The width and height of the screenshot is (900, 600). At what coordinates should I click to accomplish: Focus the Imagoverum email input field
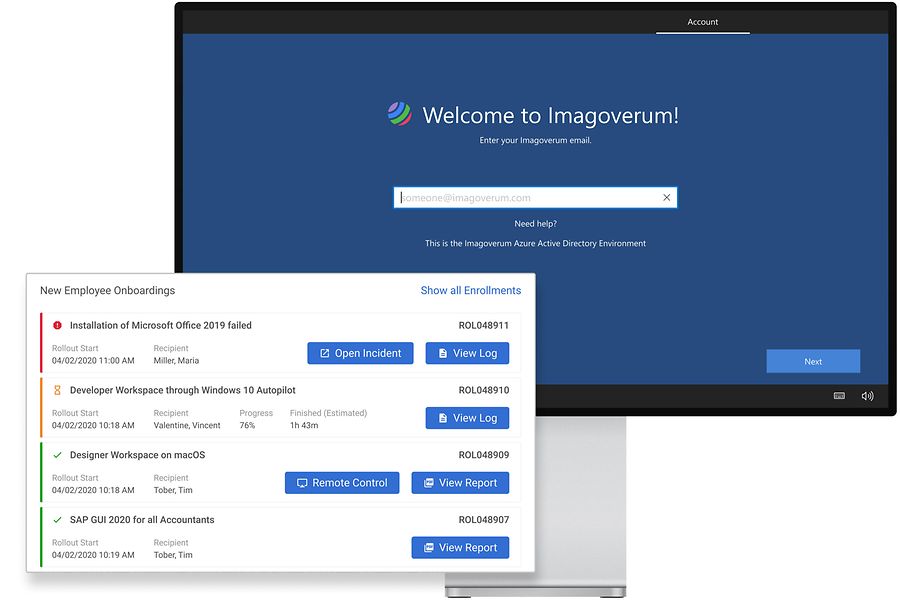[535, 198]
